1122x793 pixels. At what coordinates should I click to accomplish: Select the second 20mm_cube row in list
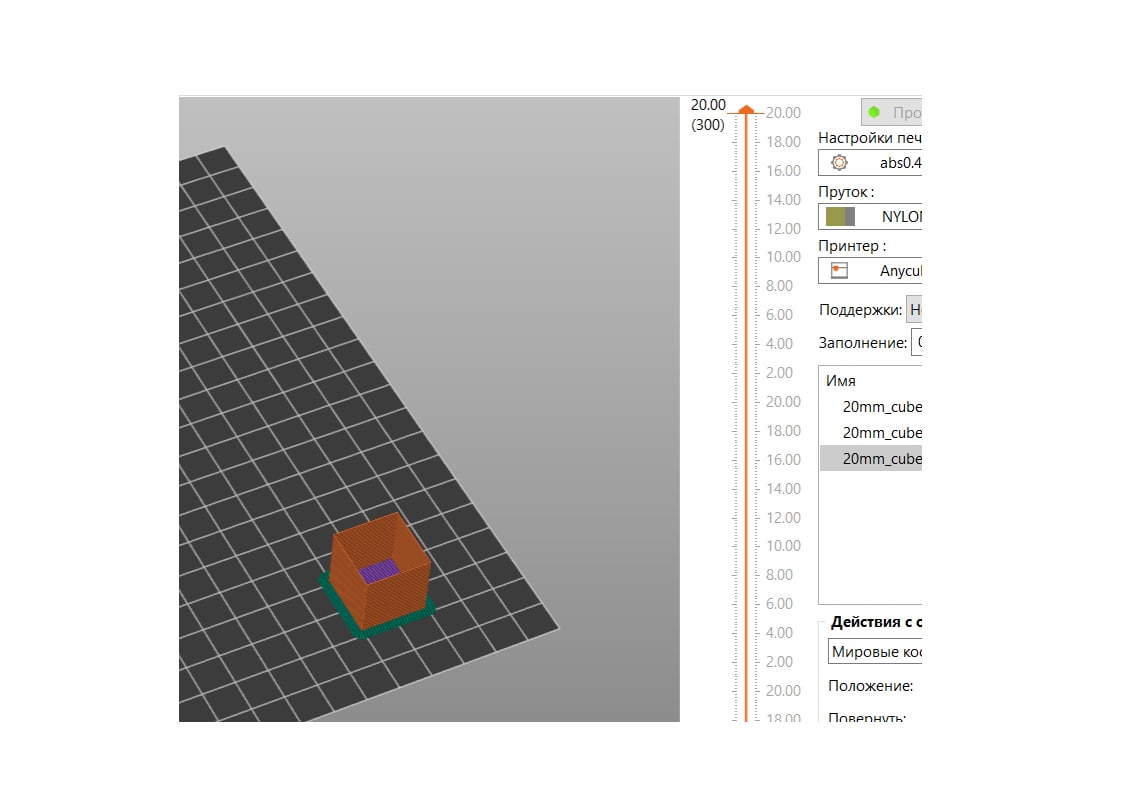click(x=871, y=432)
